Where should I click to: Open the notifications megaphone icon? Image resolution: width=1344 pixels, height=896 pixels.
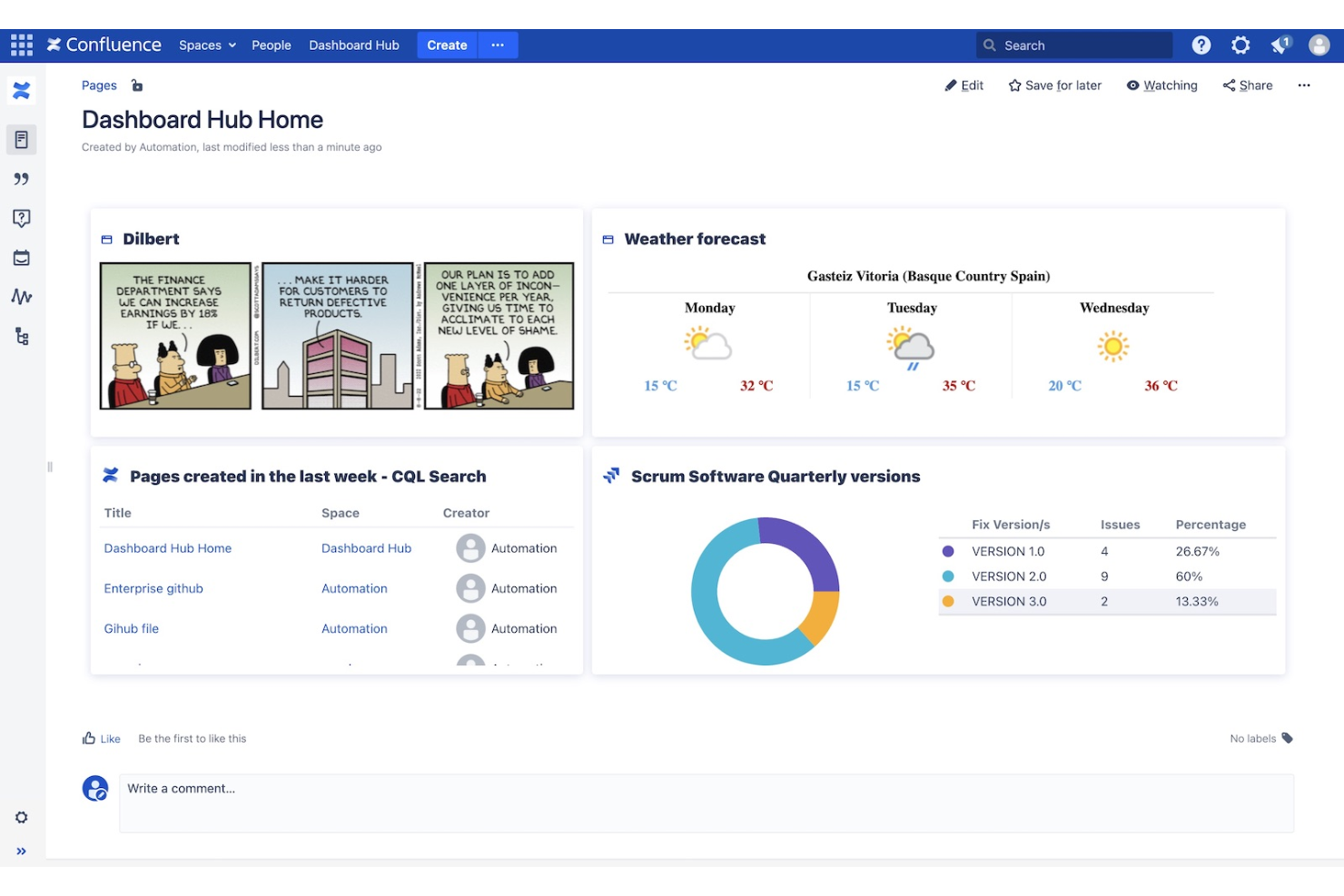coord(1280,45)
